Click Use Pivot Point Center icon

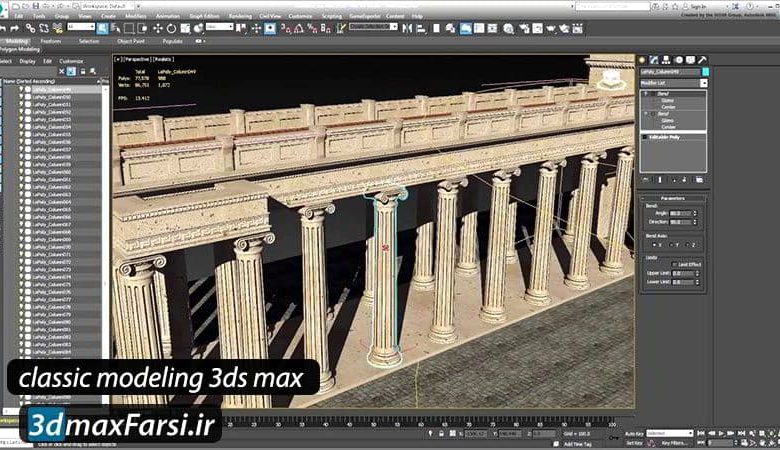[x=242, y=28]
